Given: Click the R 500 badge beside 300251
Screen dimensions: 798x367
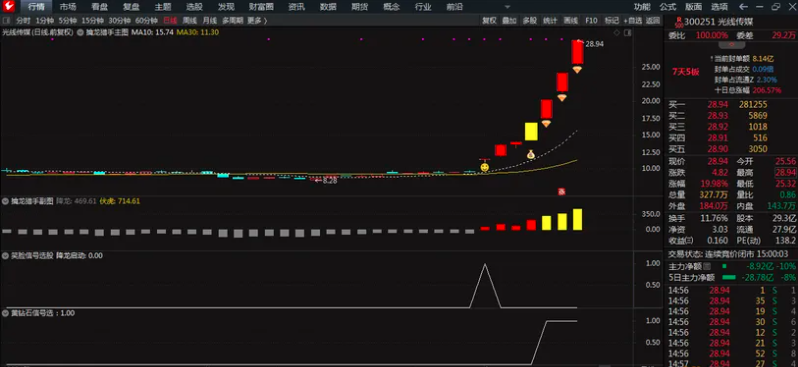Looking at the screenshot, I should [x=678, y=22].
